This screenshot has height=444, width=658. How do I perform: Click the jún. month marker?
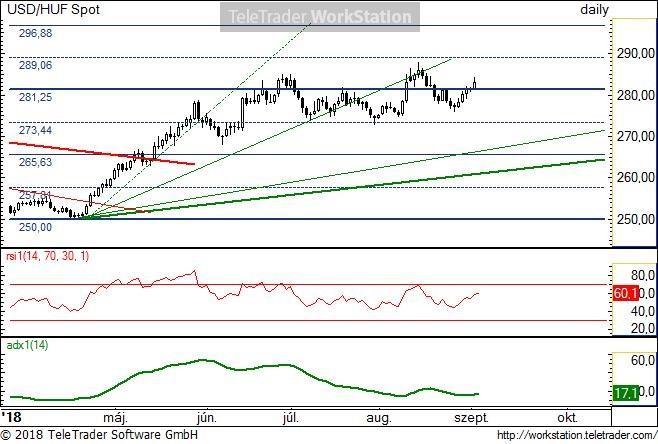pos(207,418)
